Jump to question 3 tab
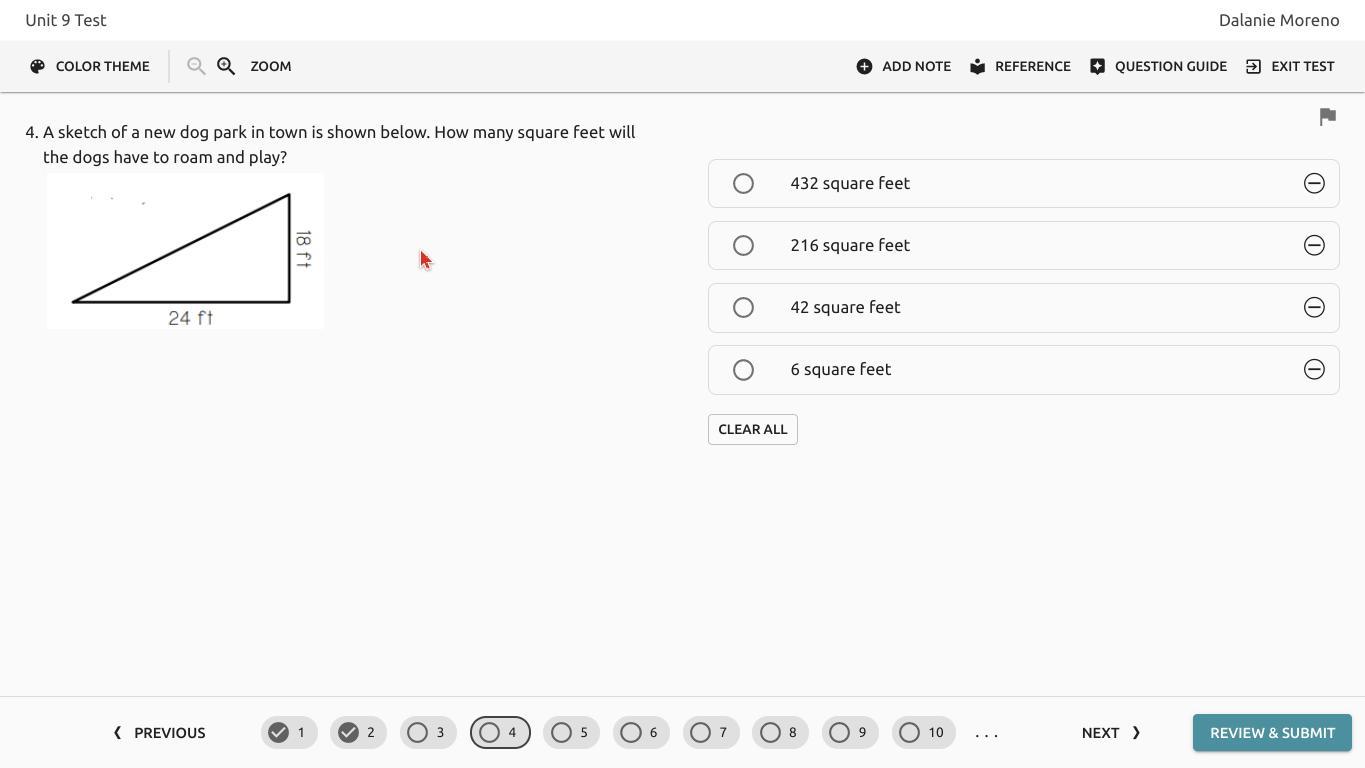Viewport: 1365px width, 768px height. pos(428,733)
